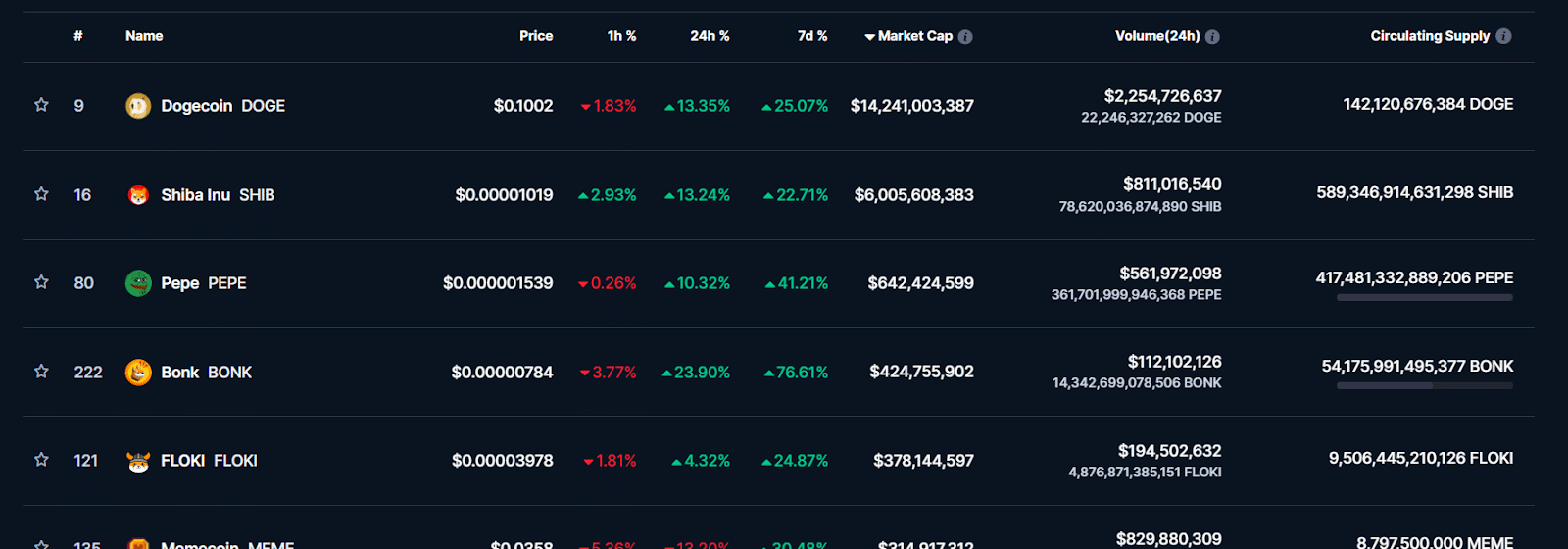Click Shiba Inu 1h change 2.93%

[x=608, y=195]
